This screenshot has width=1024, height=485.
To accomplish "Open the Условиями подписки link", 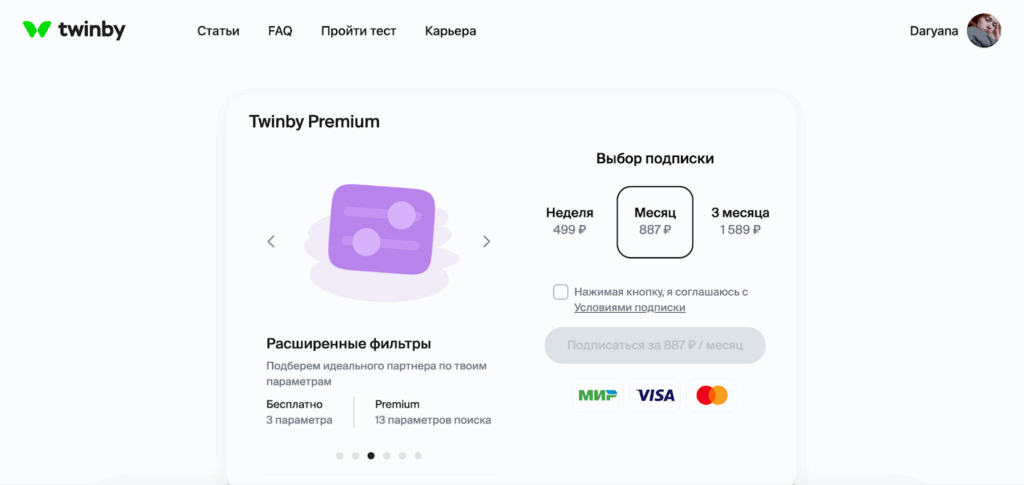I will 629,308.
